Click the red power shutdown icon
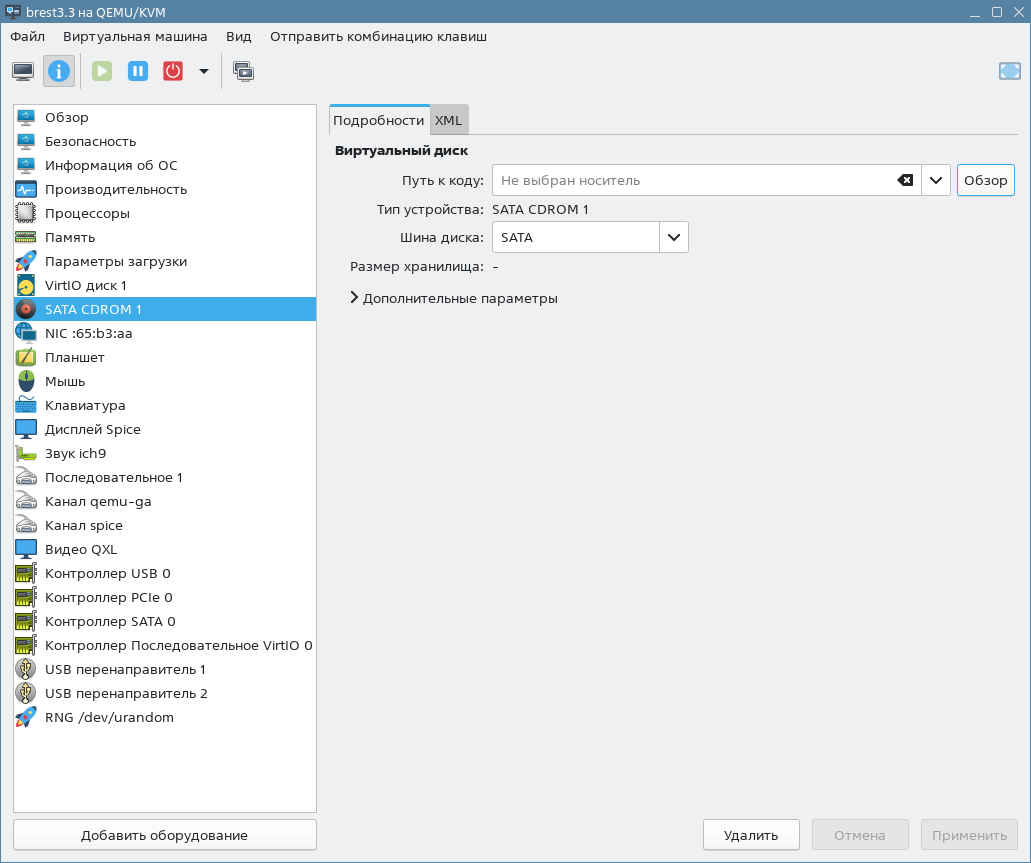 coord(173,71)
